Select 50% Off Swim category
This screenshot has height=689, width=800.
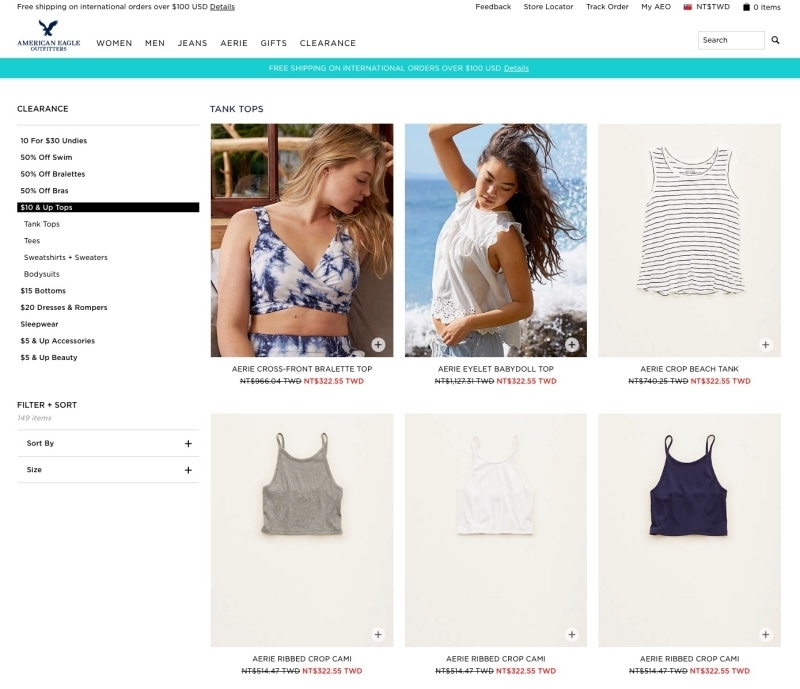(x=46, y=157)
